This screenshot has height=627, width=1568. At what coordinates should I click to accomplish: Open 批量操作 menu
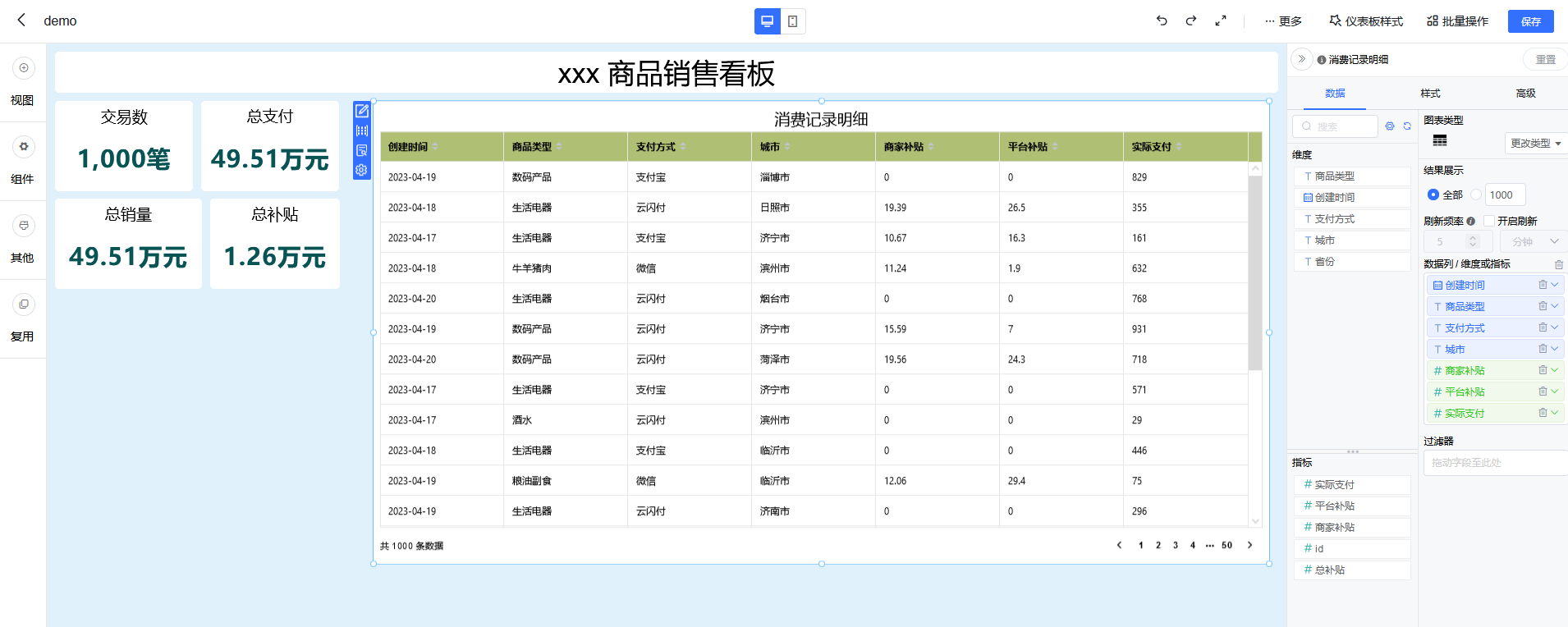click(1458, 21)
